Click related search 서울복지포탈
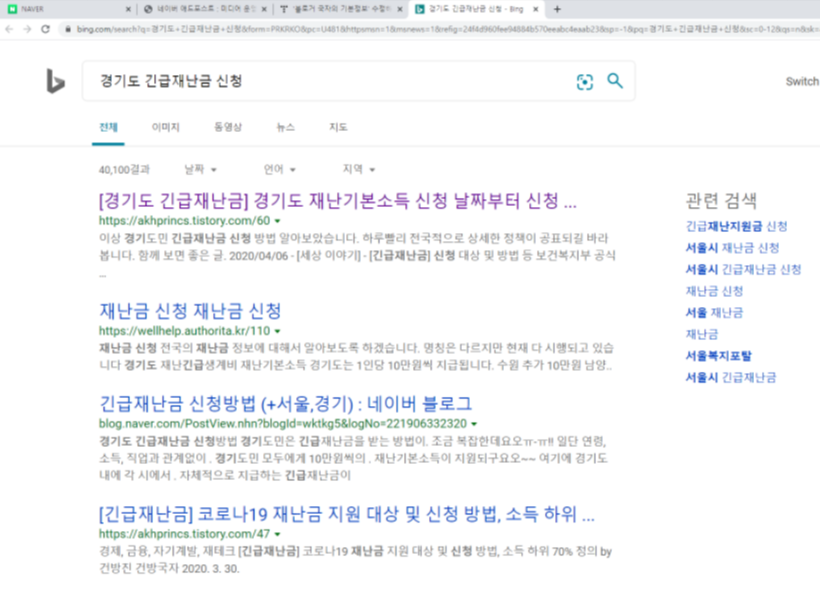 click(719, 356)
